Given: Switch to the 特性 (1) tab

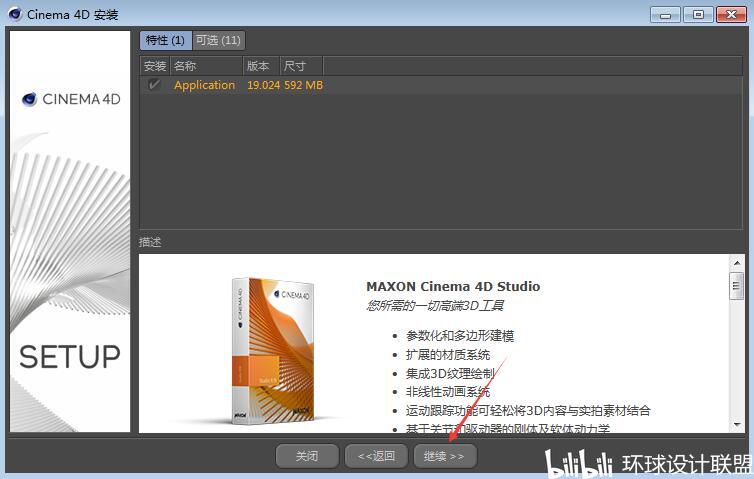Looking at the screenshot, I should pos(165,40).
